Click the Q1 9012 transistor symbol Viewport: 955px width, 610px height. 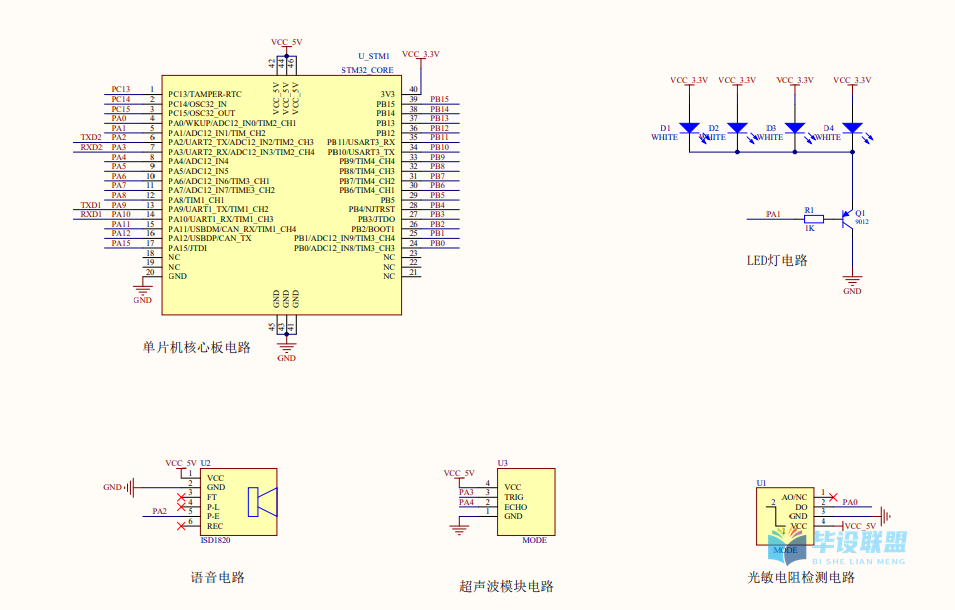848,219
